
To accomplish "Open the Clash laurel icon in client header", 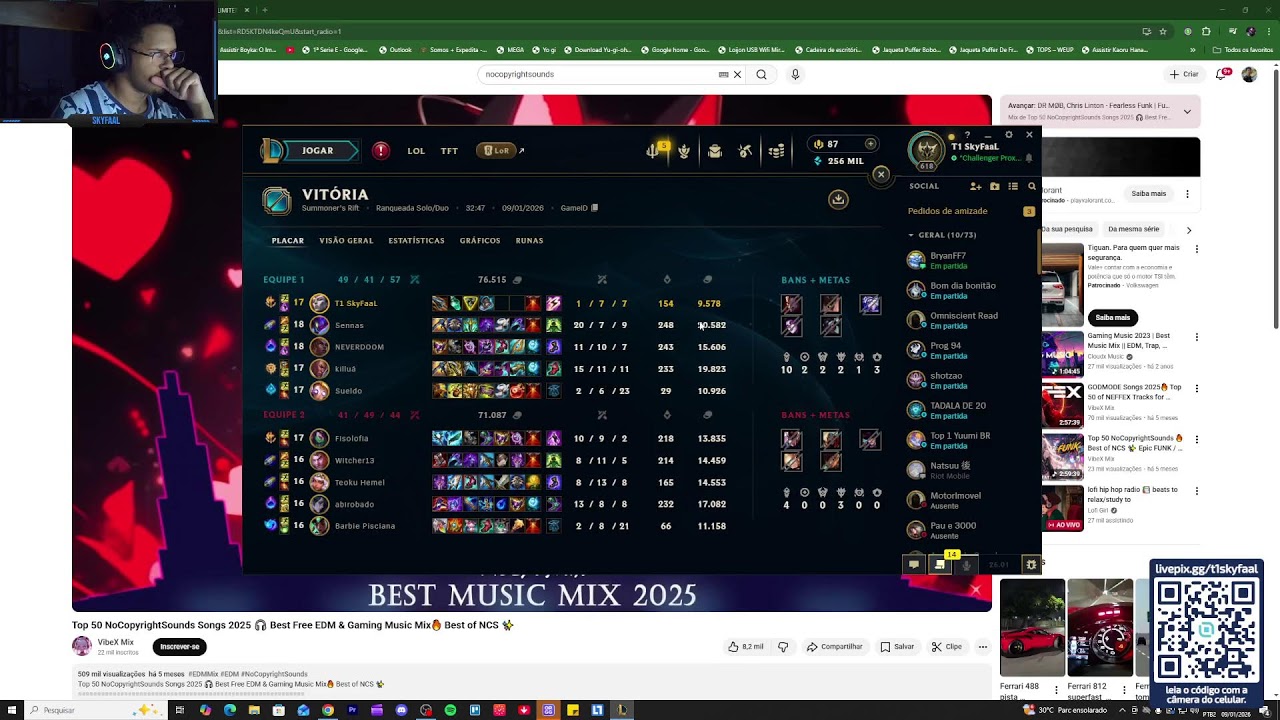I will [x=684, y=151].
